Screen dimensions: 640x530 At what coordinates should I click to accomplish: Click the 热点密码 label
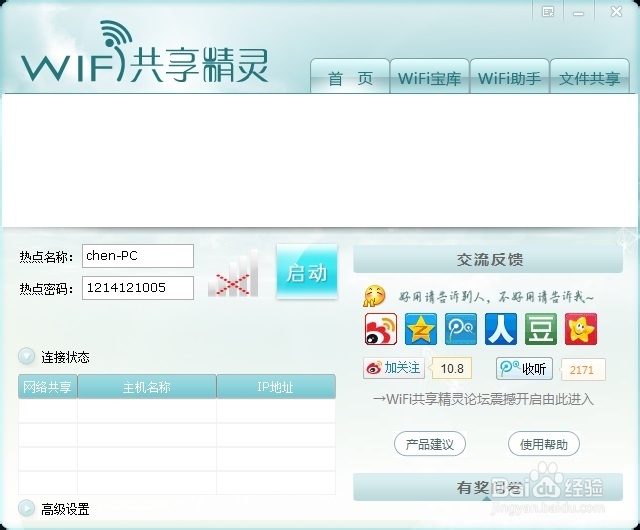pos(46,289)
